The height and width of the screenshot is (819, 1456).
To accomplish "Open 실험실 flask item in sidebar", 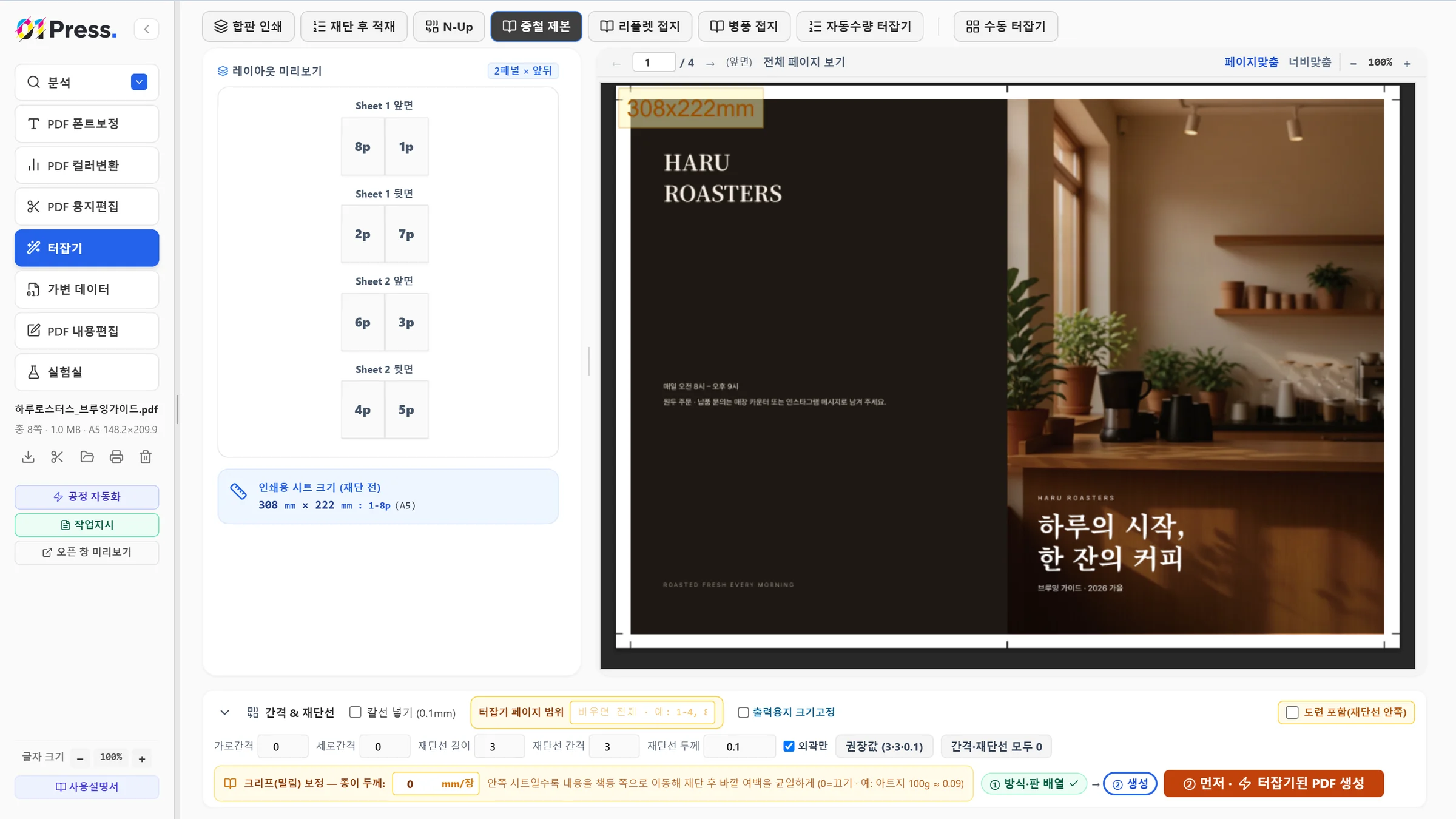I will pos(87,372).
